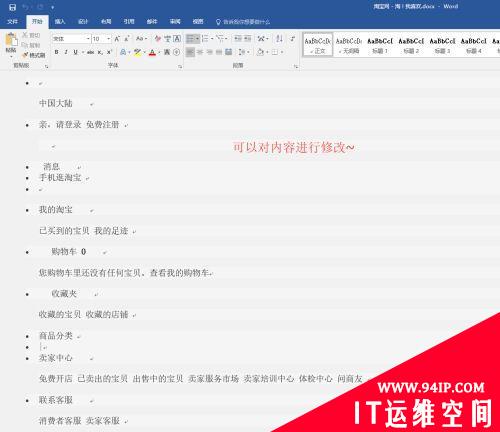Click the text highlight color marker icon
The height and width of the screenshot is (432, 500).
(x=137, y=52)
